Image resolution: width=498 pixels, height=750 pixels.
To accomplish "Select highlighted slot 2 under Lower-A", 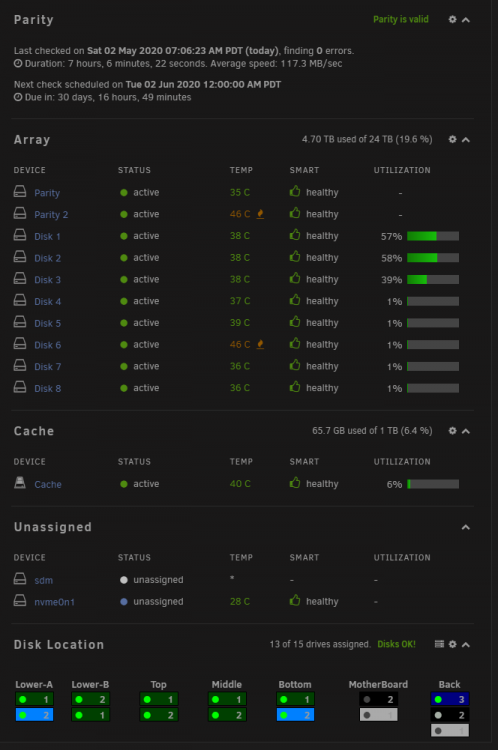I will pyautogui.click(x=34, y=715).
